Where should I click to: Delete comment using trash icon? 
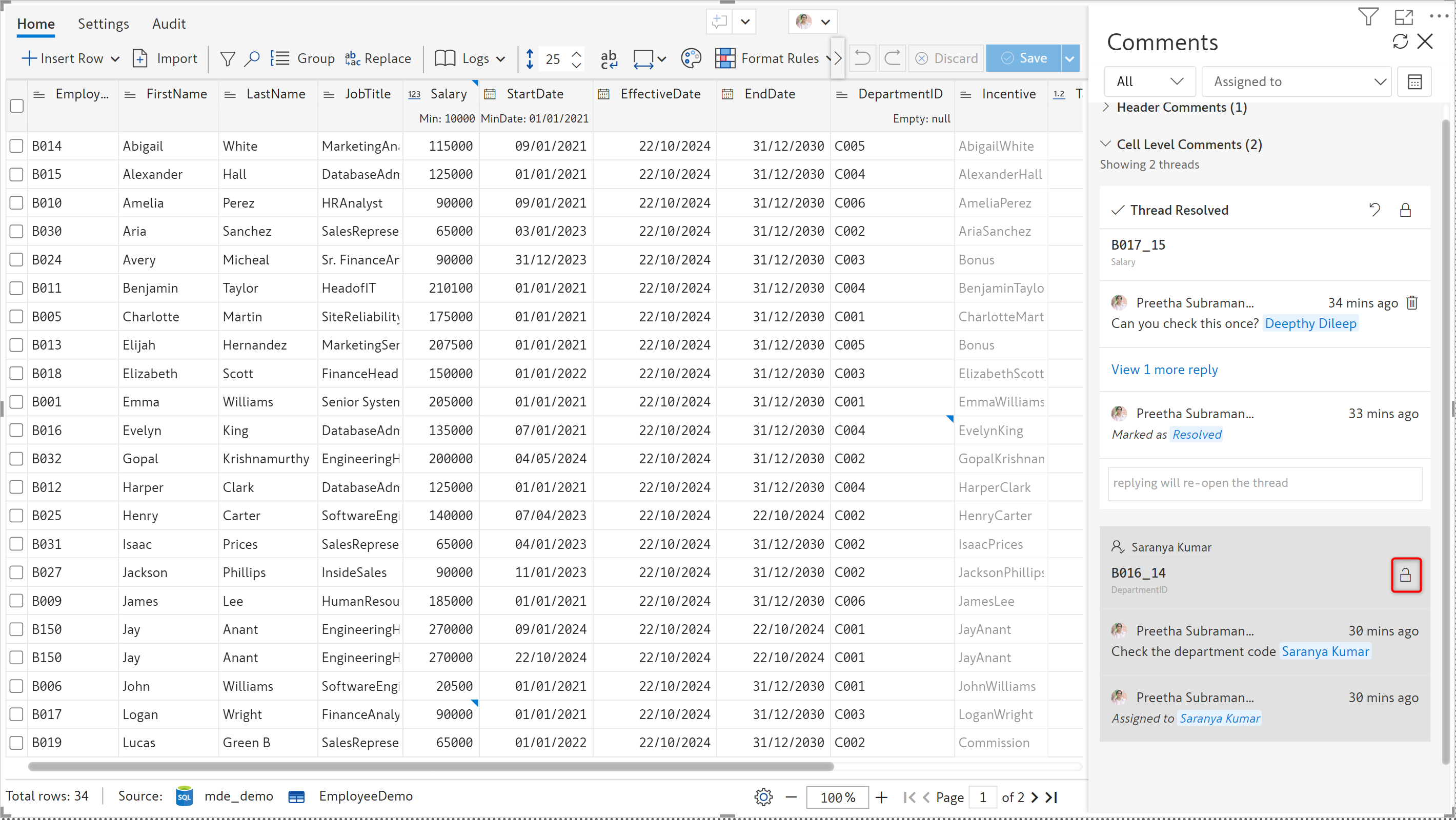(x=1412, y=303)
